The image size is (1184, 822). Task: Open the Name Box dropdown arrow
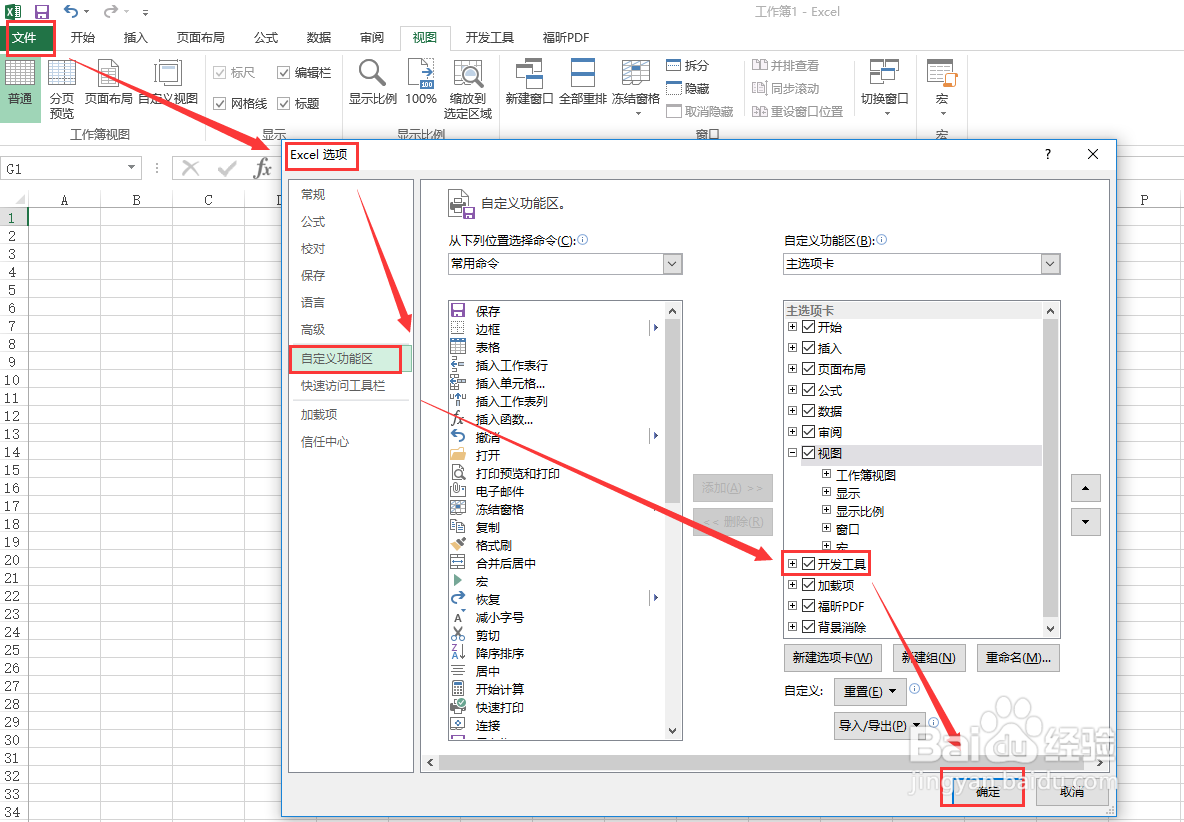131,168
